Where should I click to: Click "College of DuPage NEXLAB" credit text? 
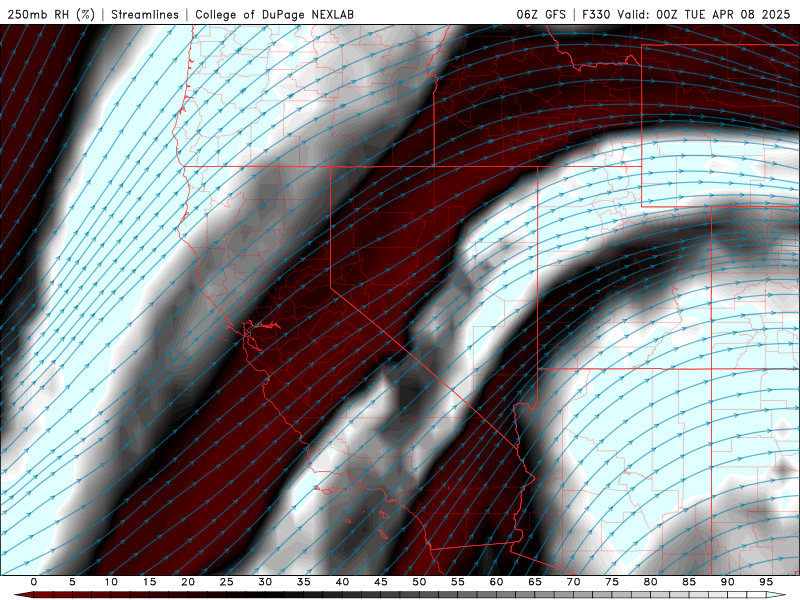point(274,14)
